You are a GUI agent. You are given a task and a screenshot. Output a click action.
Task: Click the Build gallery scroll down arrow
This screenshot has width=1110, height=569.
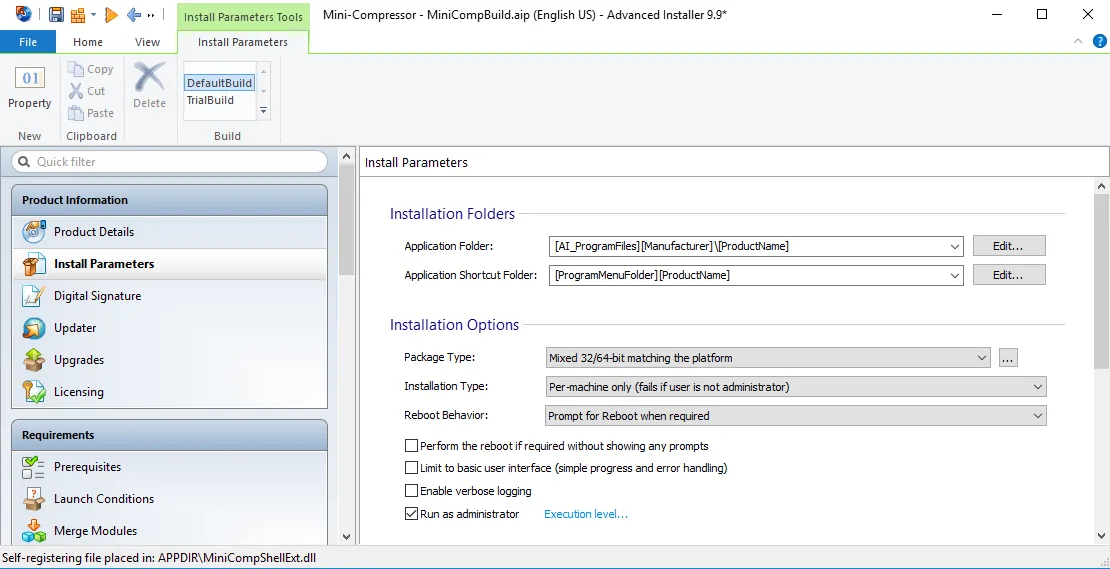point(263,91)
